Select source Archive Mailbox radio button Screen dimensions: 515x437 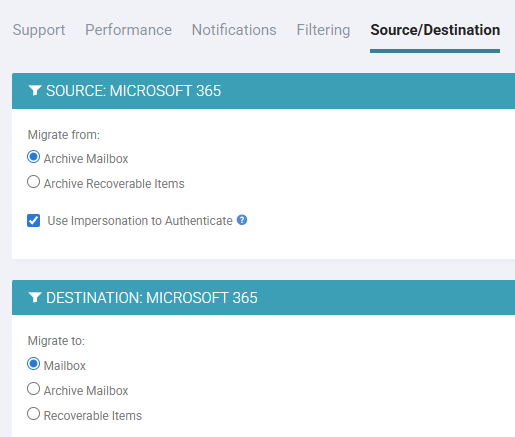coord(33,157)
